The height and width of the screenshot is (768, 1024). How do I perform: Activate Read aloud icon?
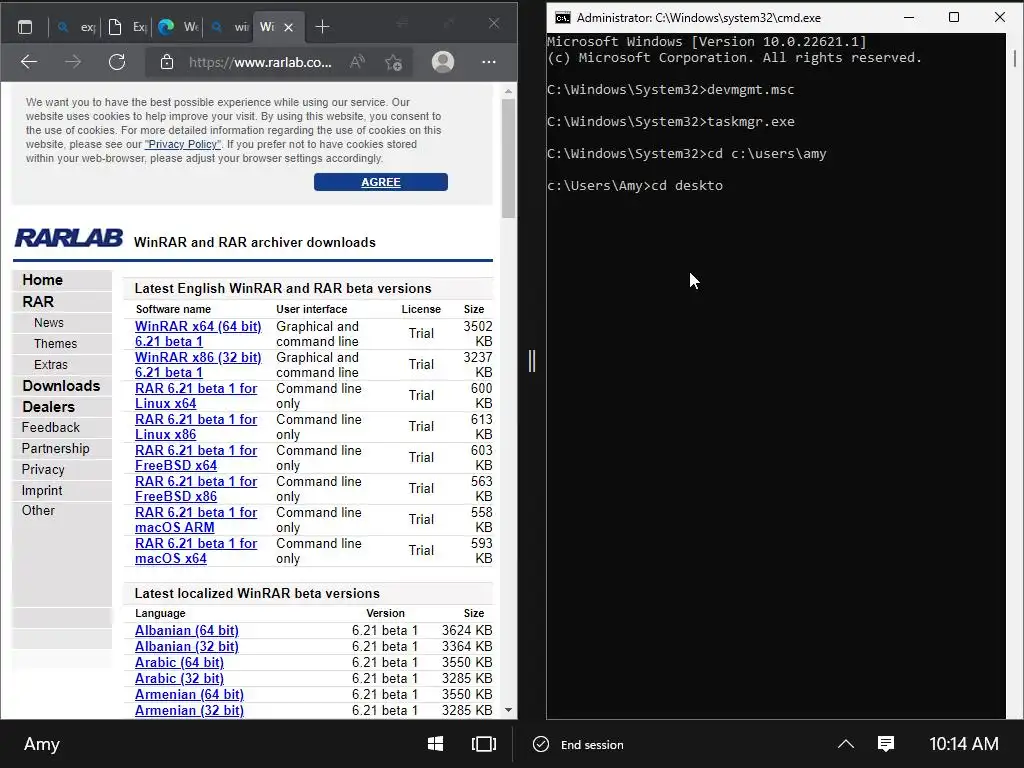pyautogui.click(x=357, y=62)
